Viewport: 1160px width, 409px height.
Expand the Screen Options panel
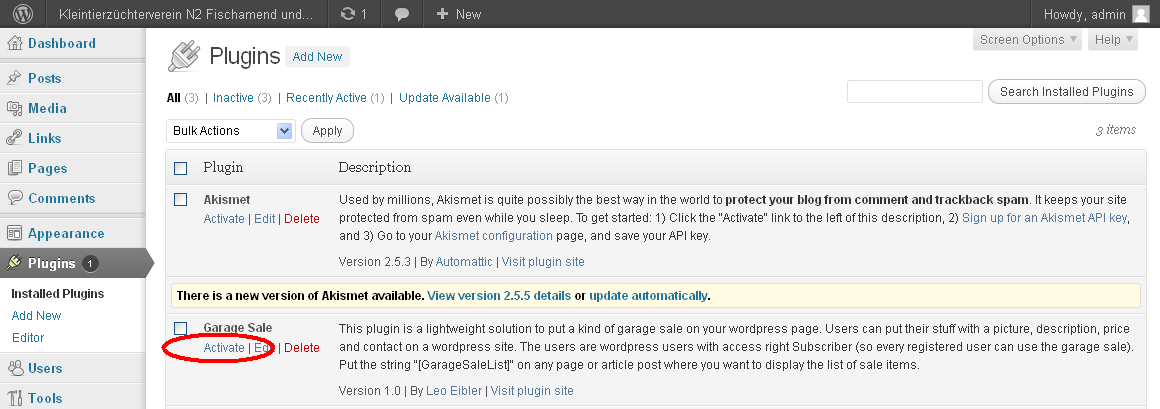click(1027, 40)
